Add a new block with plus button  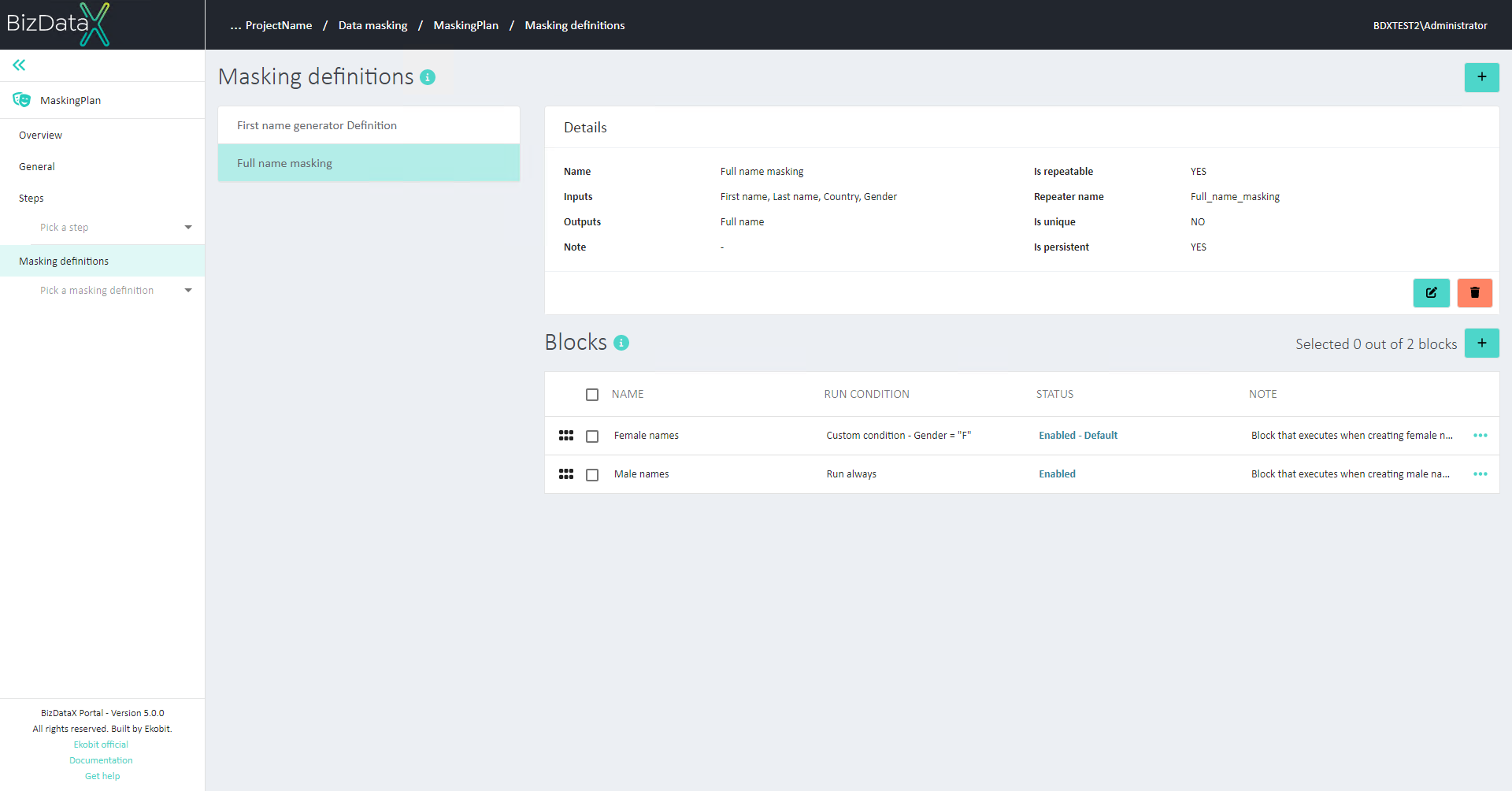(x=1481, y=344)
